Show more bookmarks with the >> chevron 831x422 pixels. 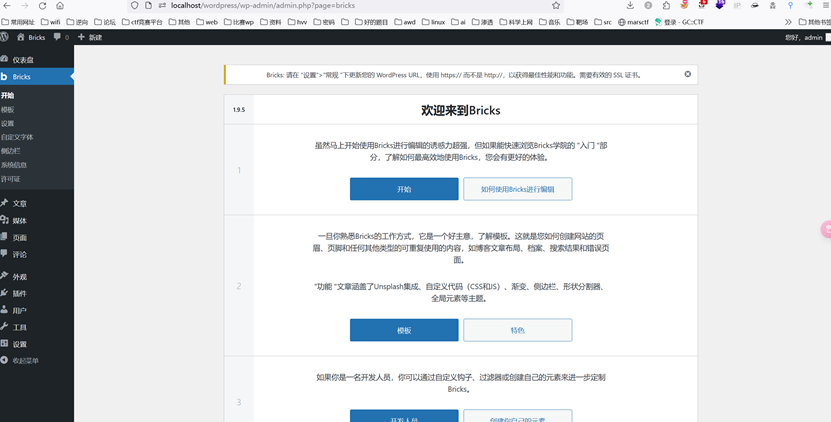(x=788, y=22)
